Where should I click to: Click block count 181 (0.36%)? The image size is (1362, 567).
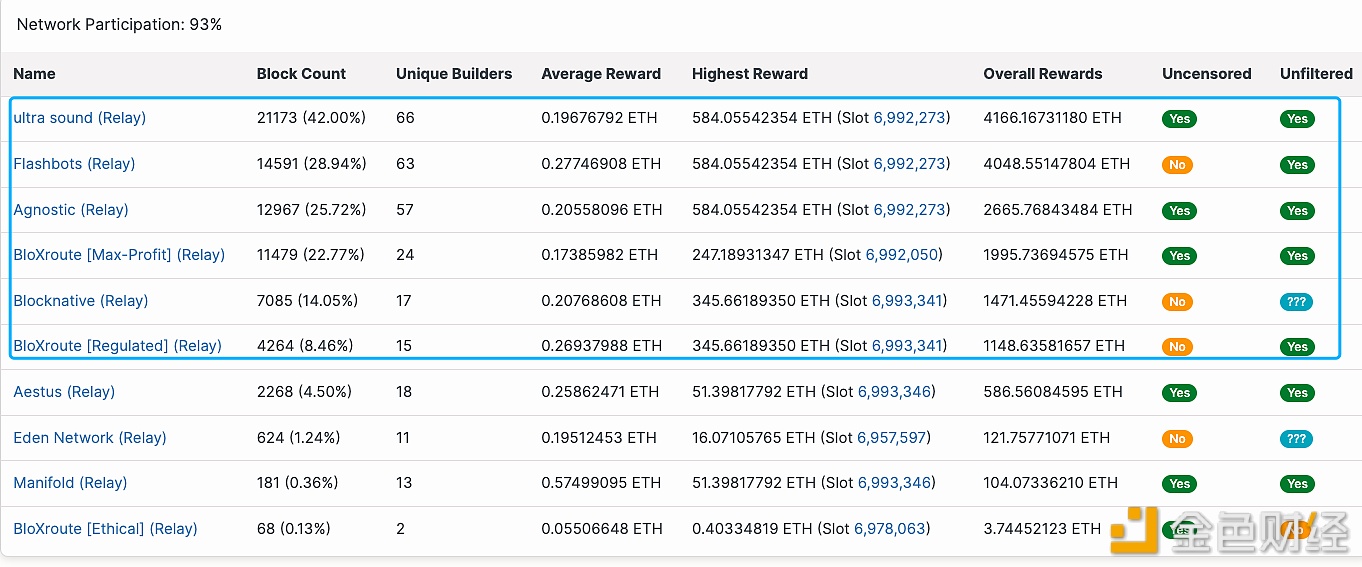pyautogui.click(x=297, y=483)
